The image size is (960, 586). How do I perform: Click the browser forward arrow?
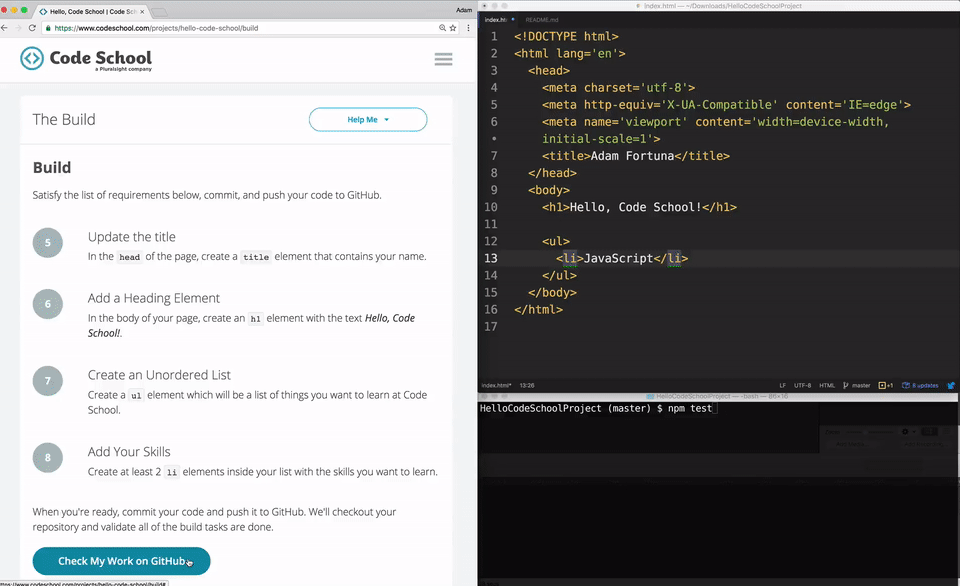(x=18, y=28)
